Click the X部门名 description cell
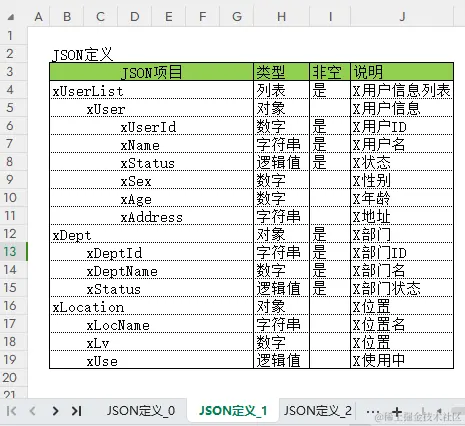 pos(402,270)
